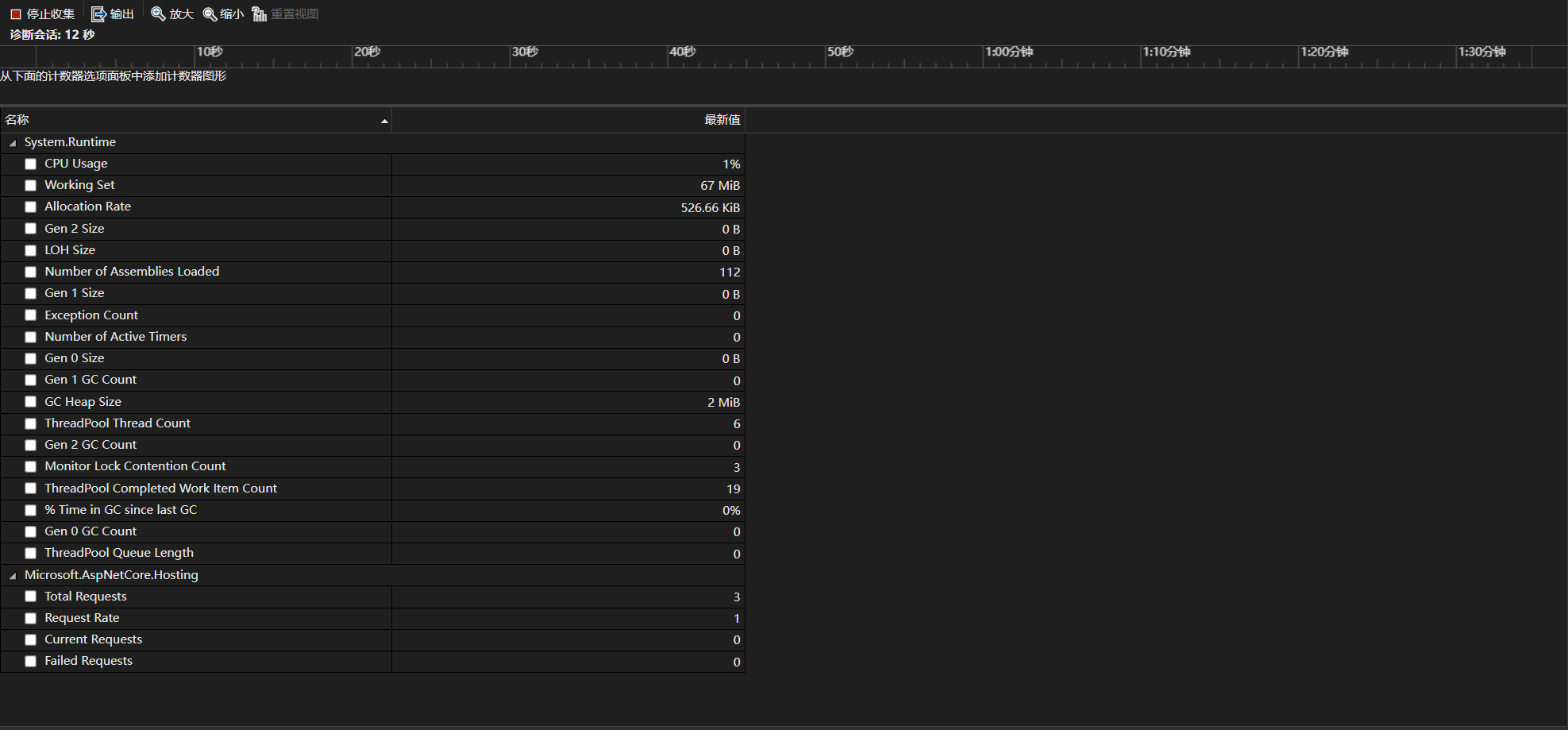Toggle the Current Requests checkbox
Screen dimensions: 1568x730
31,639
